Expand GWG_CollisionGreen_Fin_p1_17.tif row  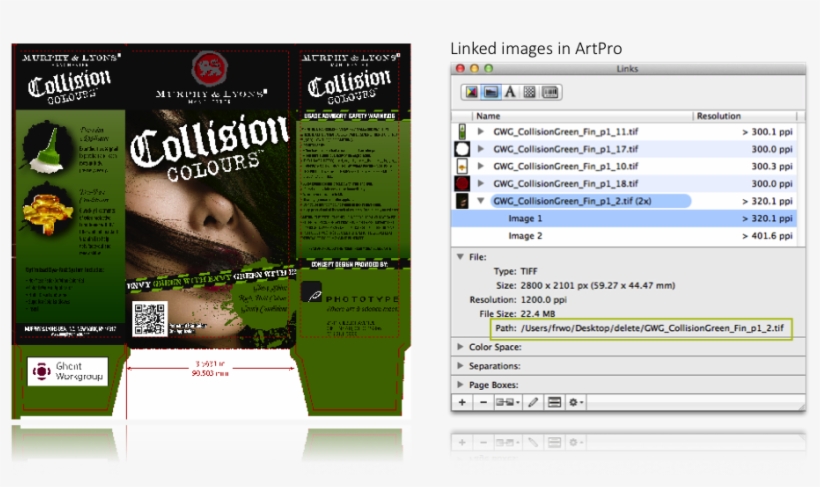click(480, 149)
